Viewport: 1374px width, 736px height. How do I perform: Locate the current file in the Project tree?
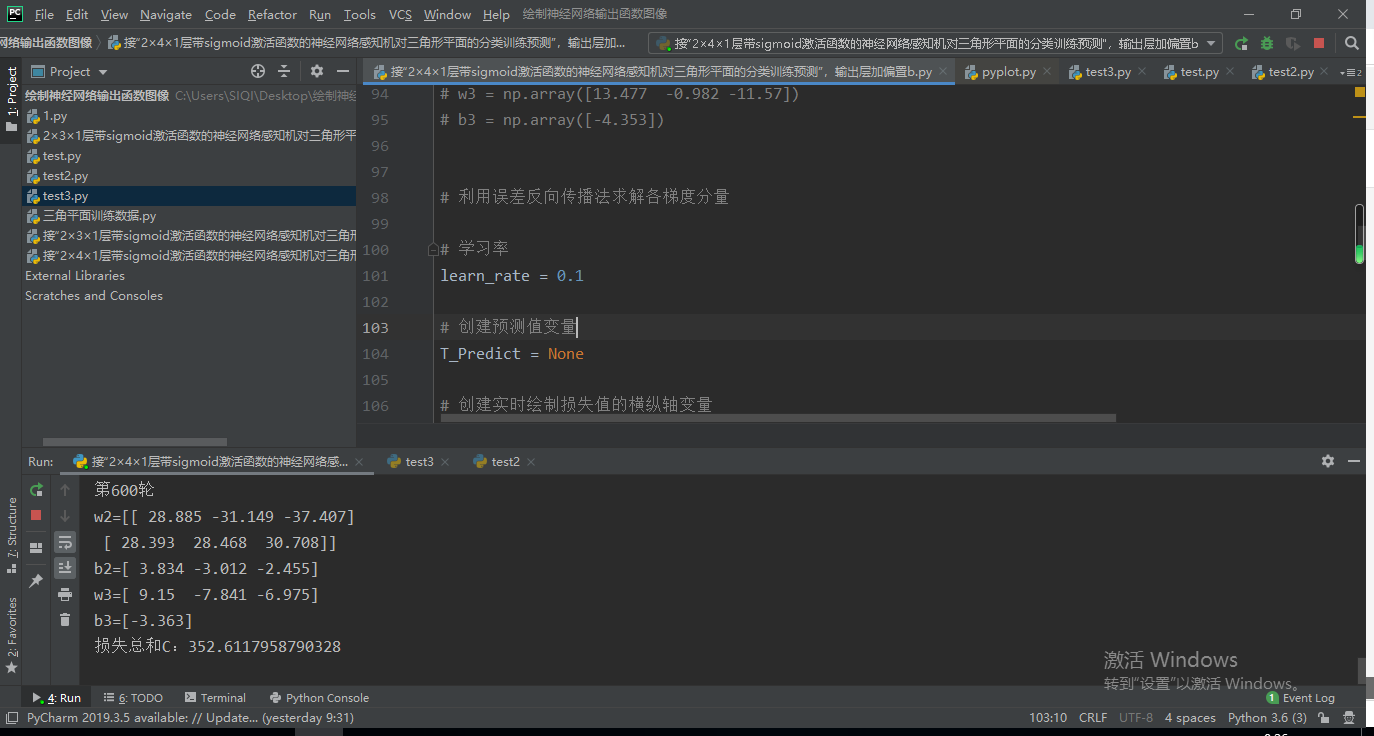click(258, 71)
